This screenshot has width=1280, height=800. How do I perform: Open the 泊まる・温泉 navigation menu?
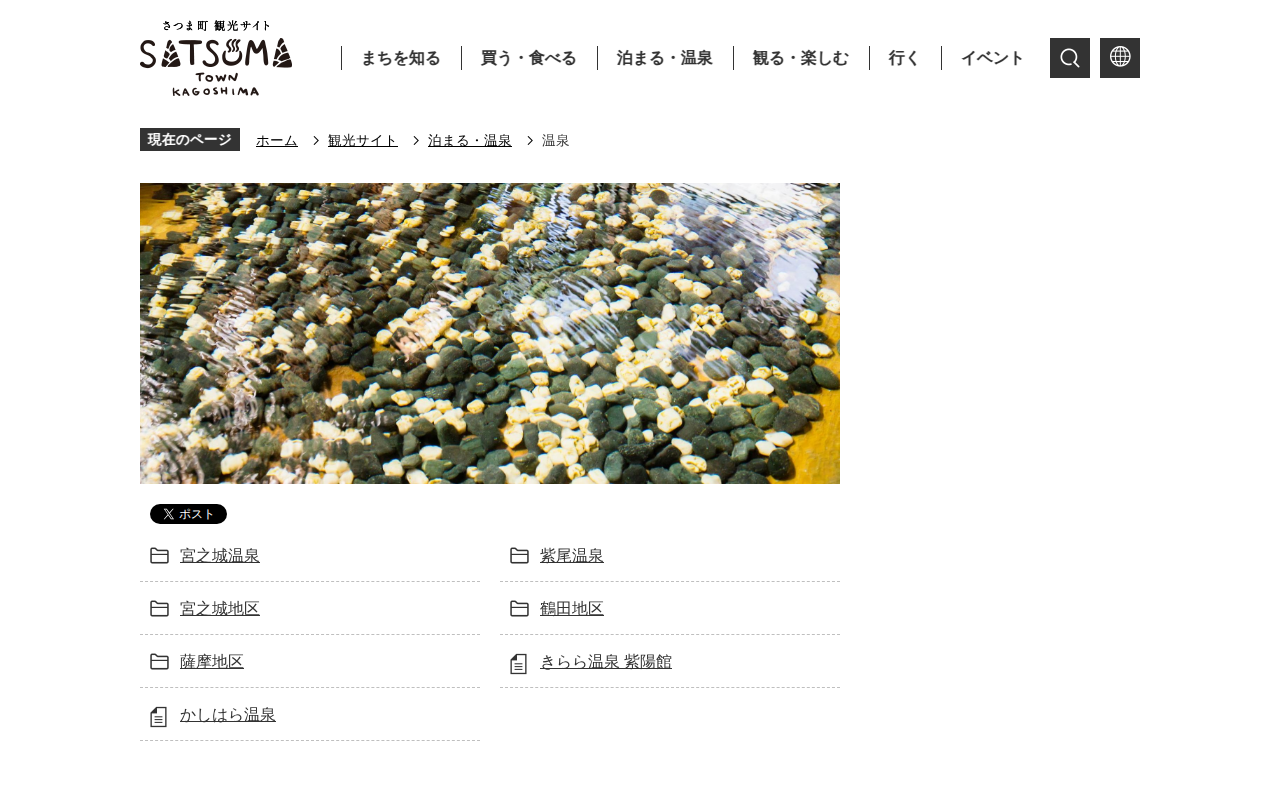(x=665, y=58)
